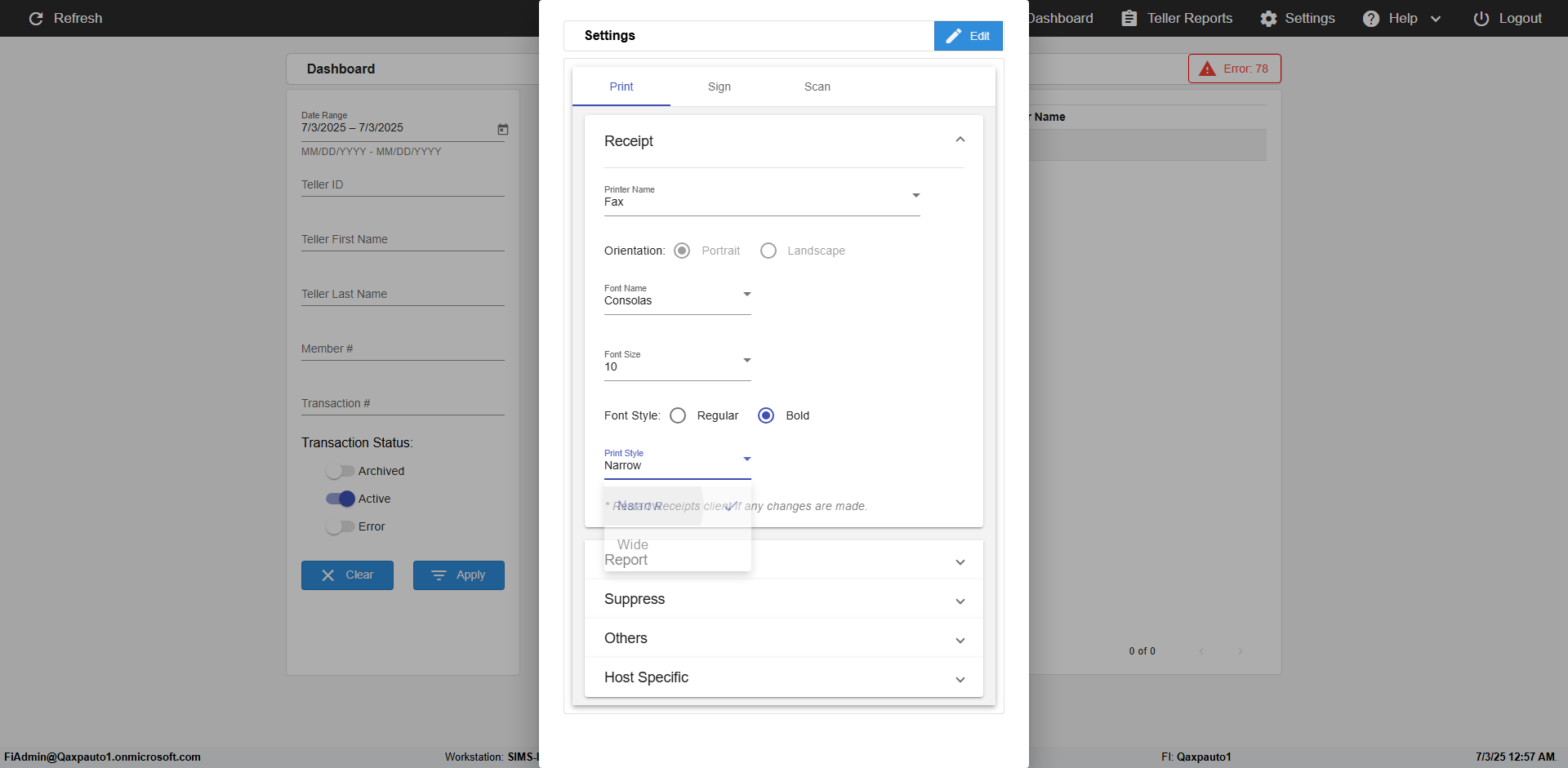
Task: Switch to the Sign tab
Action: coord(719,87)
